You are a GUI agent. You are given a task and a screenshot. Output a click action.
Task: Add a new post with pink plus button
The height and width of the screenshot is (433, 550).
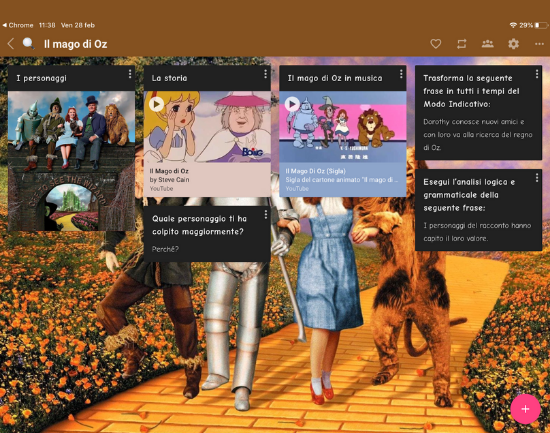coord(525,409)
